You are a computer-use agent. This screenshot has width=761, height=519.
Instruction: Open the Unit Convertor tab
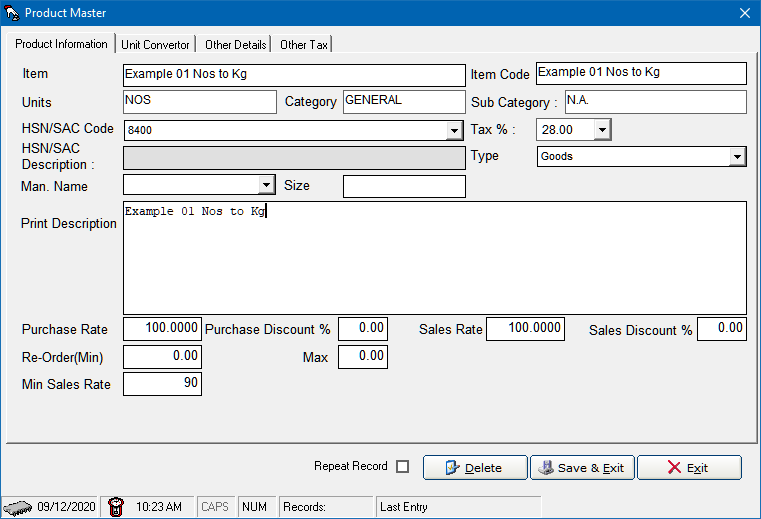pos(155,45)
